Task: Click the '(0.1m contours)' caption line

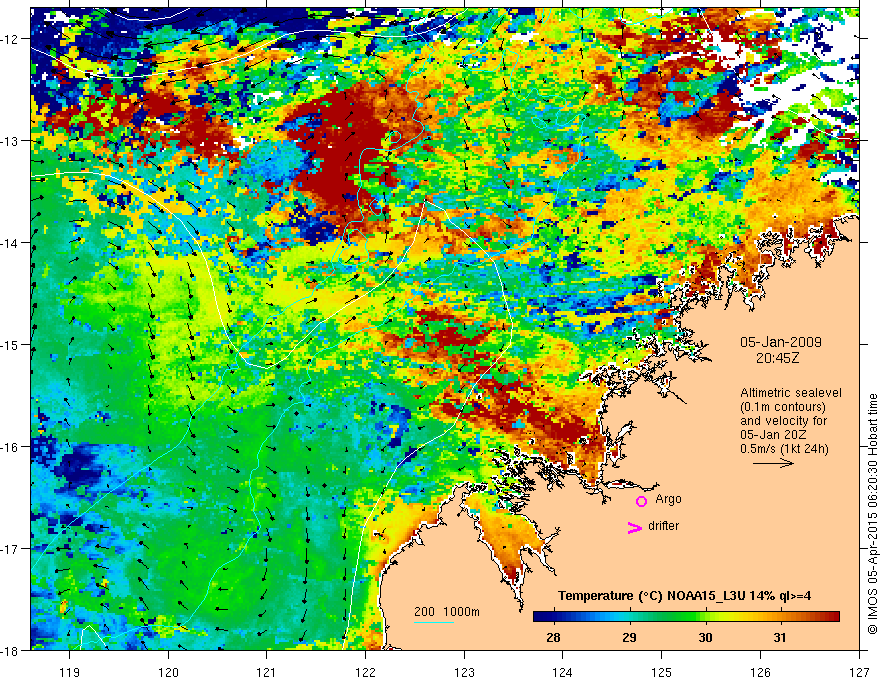Action: pos(783,407)
